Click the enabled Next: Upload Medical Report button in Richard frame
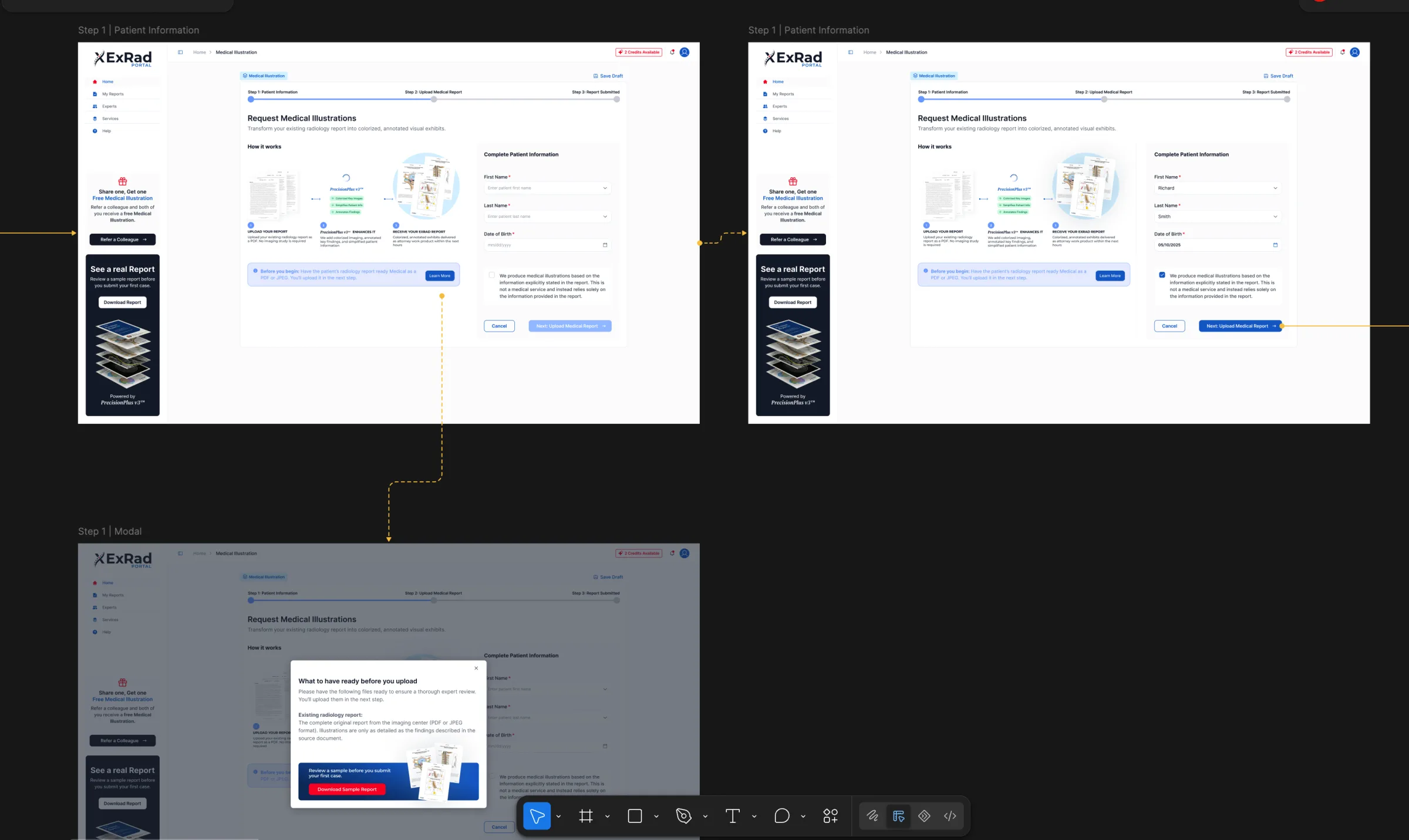 (x=1241, y=326)
